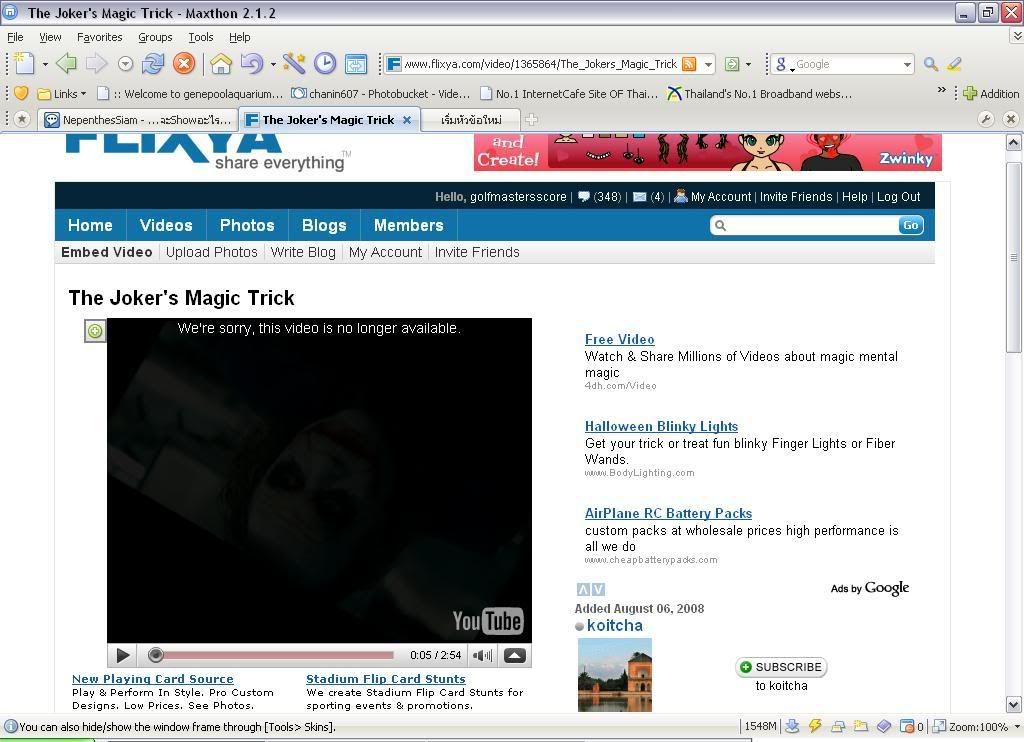Open the Videos section on Flixya

(x=166, y=225)
